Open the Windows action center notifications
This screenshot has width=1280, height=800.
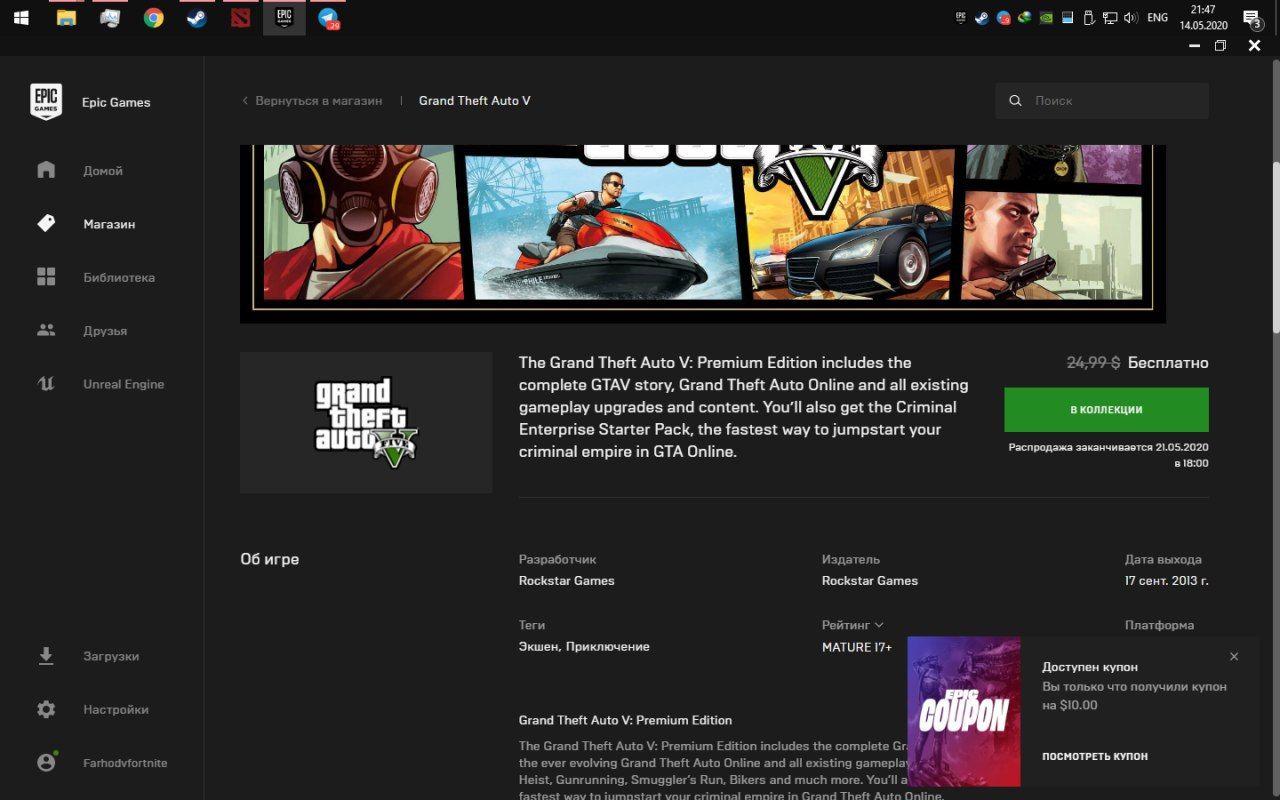[x=1254, y=18]
